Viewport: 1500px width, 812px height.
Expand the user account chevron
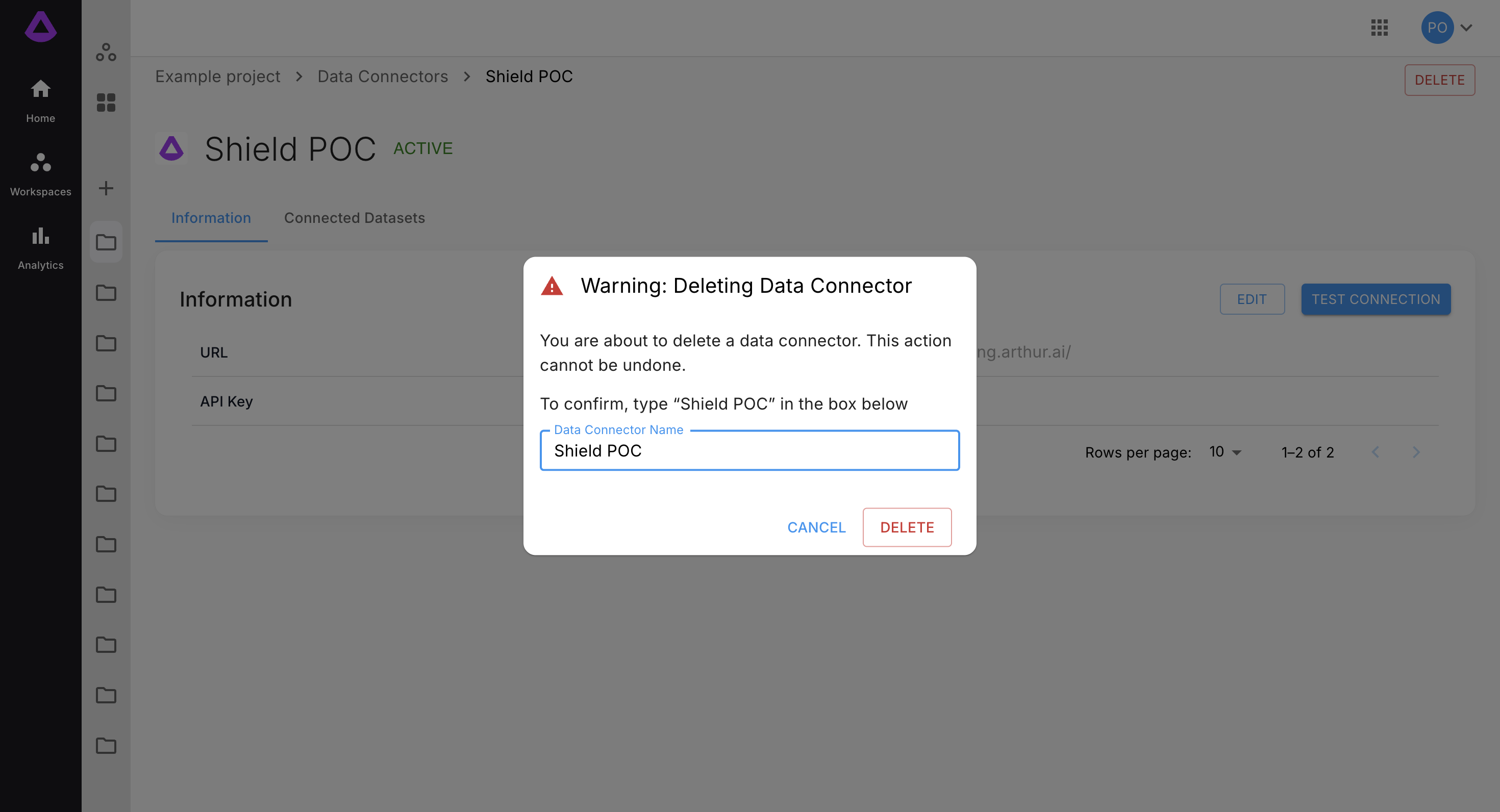pyautogui.click(x=1466, y=28)
